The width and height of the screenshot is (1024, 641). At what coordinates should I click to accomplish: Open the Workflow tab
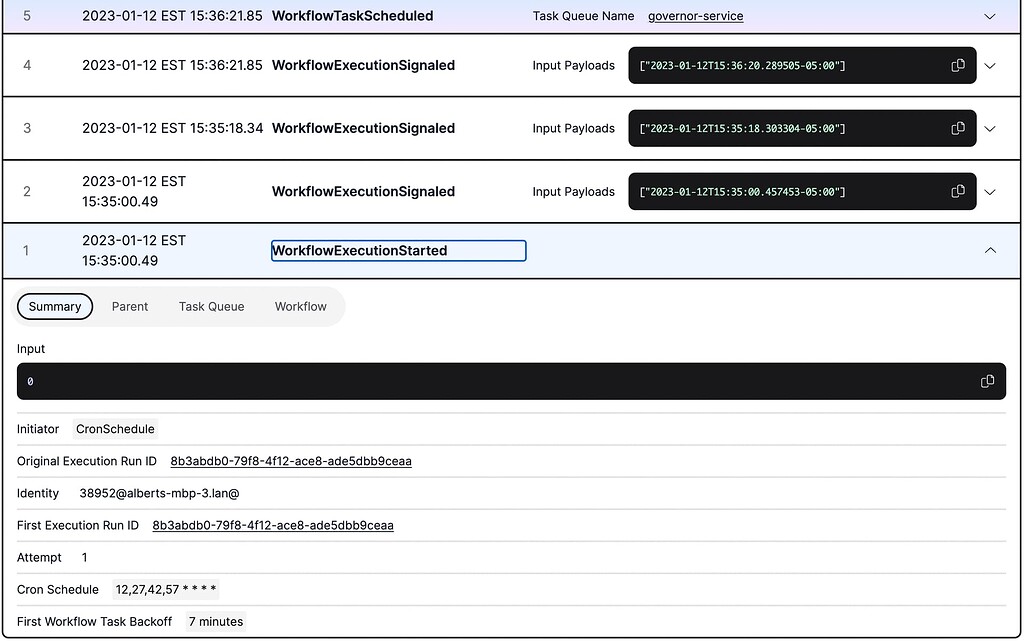click(300, 306)
